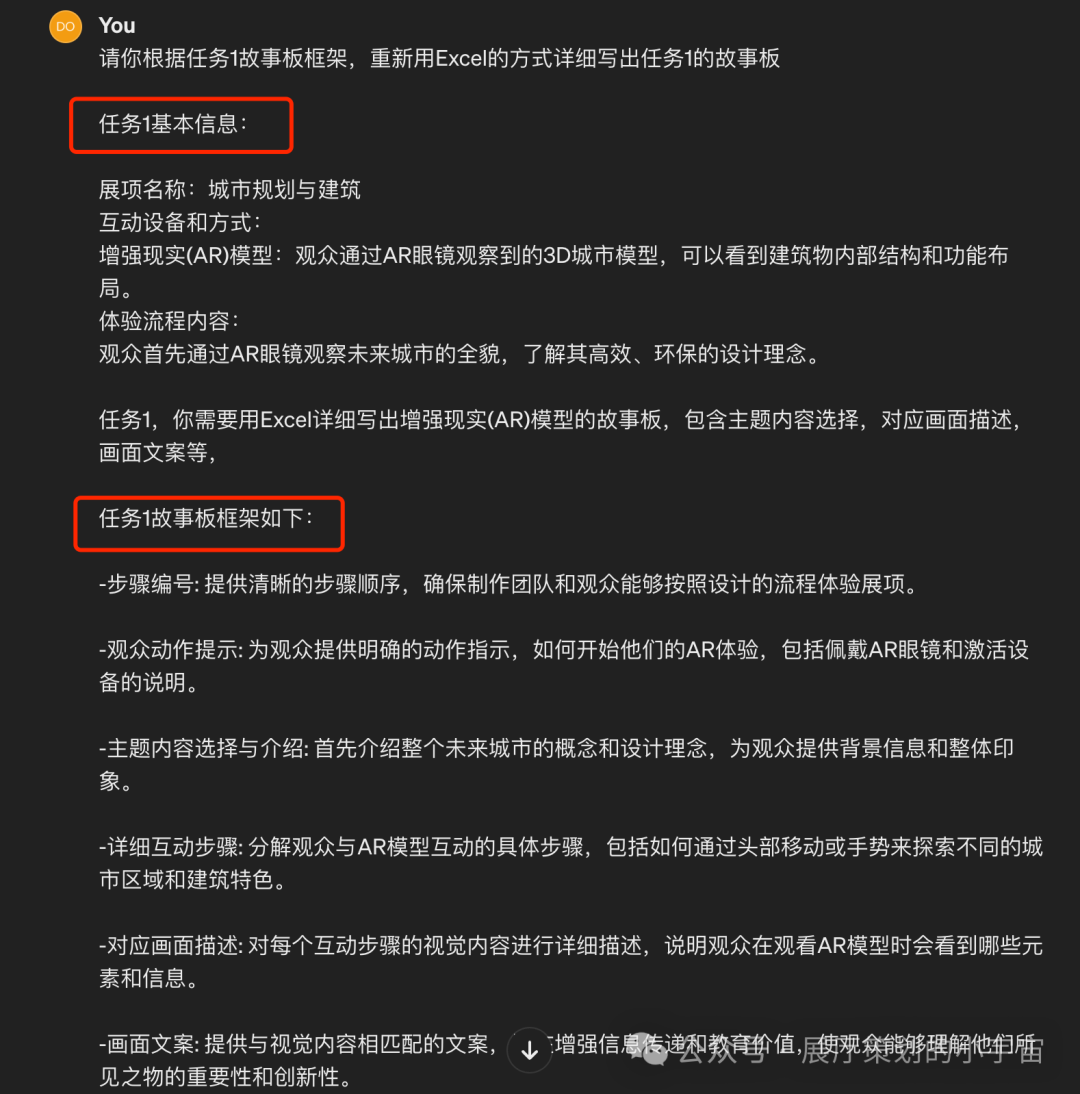Click the -主题内容选择与介绍 list item

[557, 765]
